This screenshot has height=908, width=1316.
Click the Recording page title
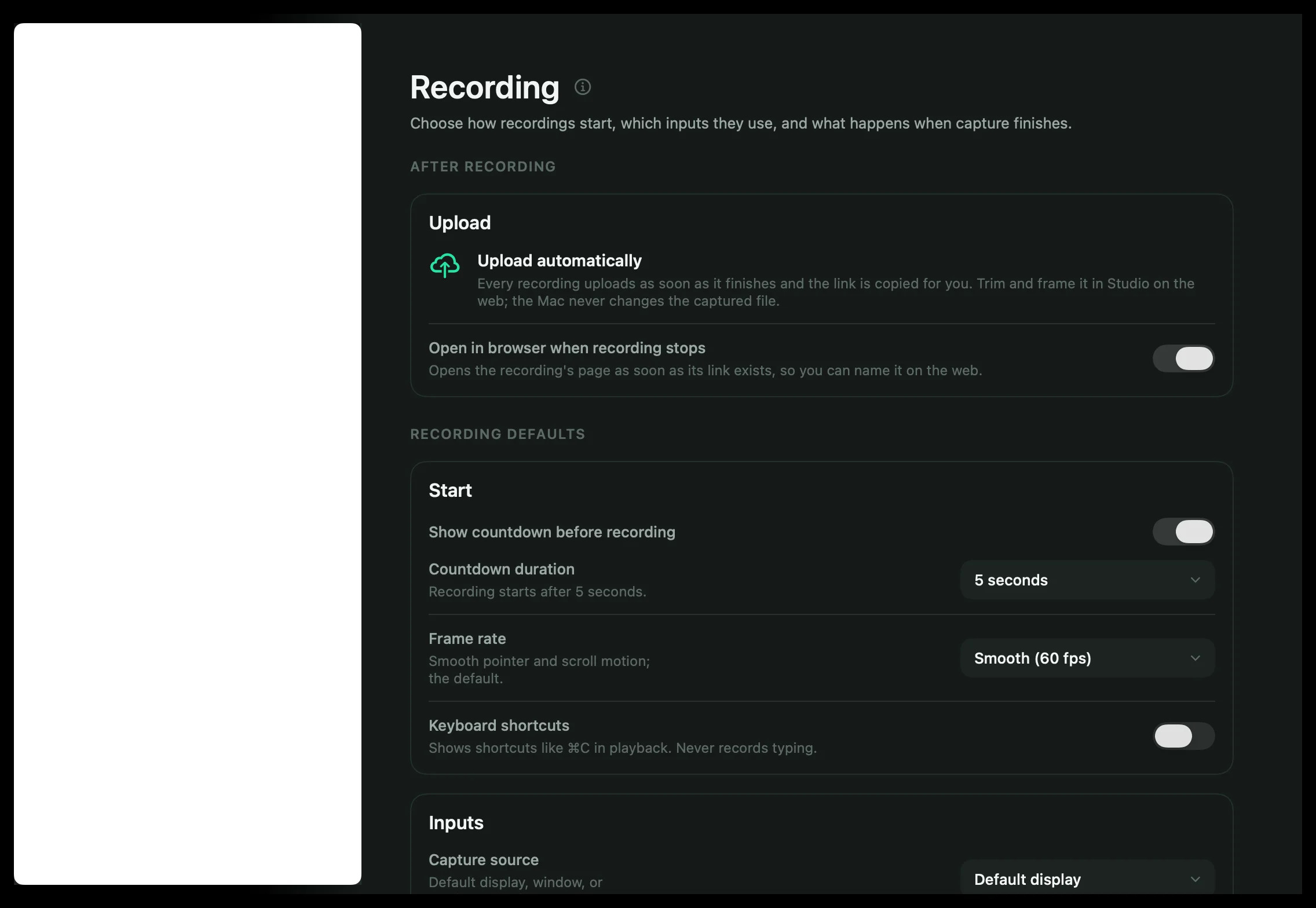[x=485, y=87]
